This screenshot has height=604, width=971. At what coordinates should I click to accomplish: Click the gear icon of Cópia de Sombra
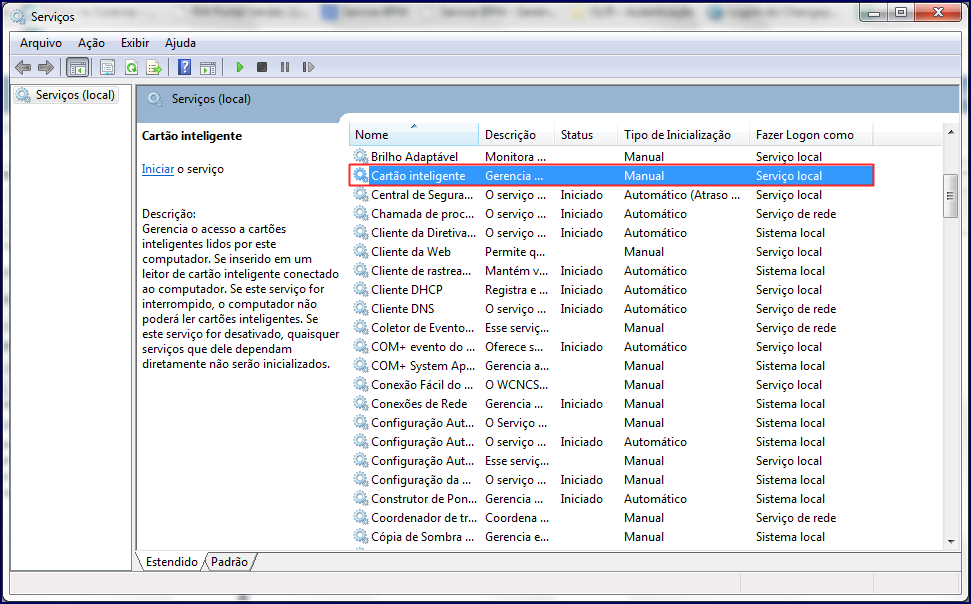click(x=360, y=536)
